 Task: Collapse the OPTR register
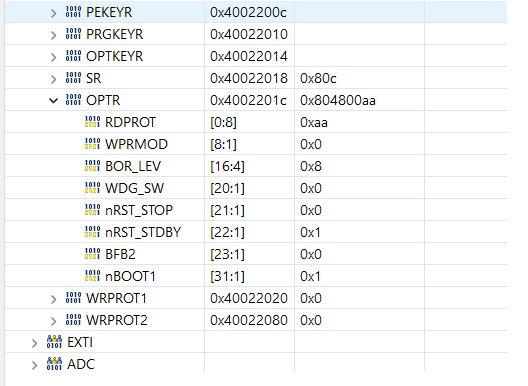[54, 100]
